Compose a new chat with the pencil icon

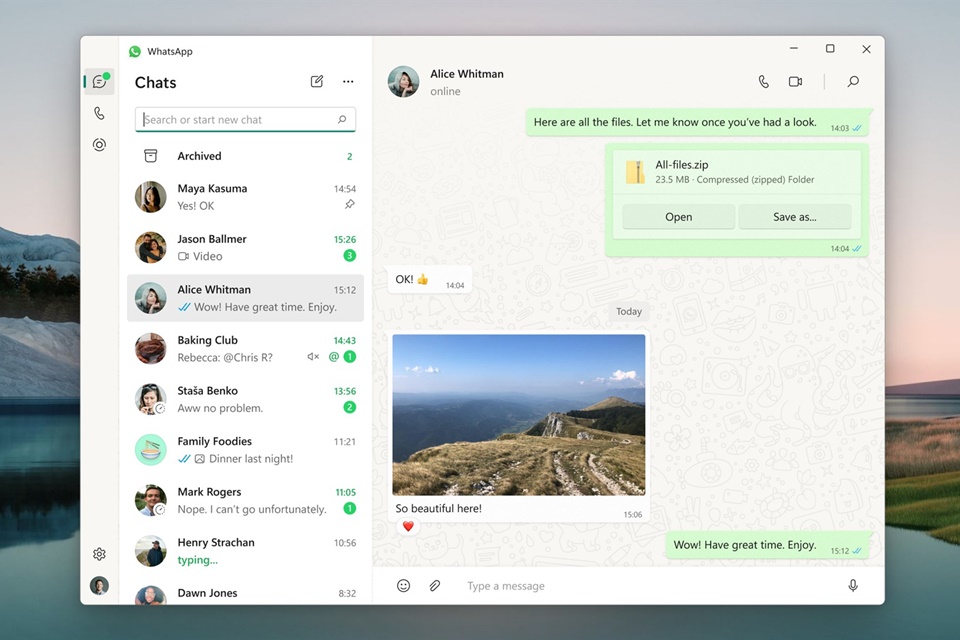pyautogui.click(x=316, y=81)
